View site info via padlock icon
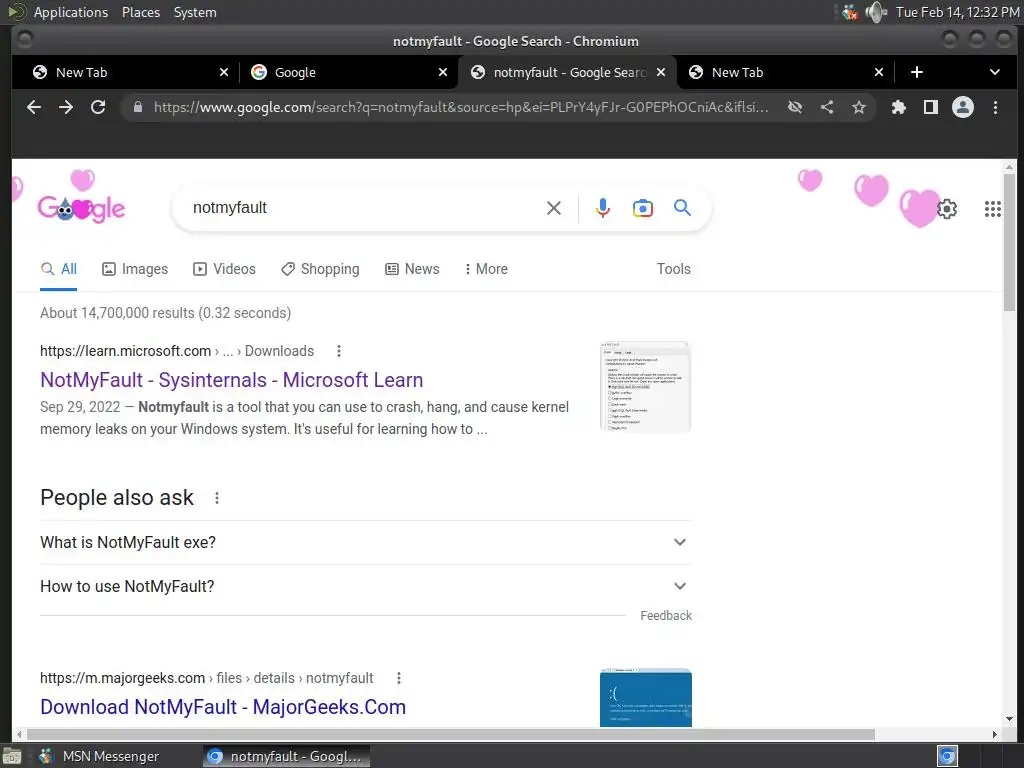Screen dimensions: 1024x768 [x=138, y=107]
